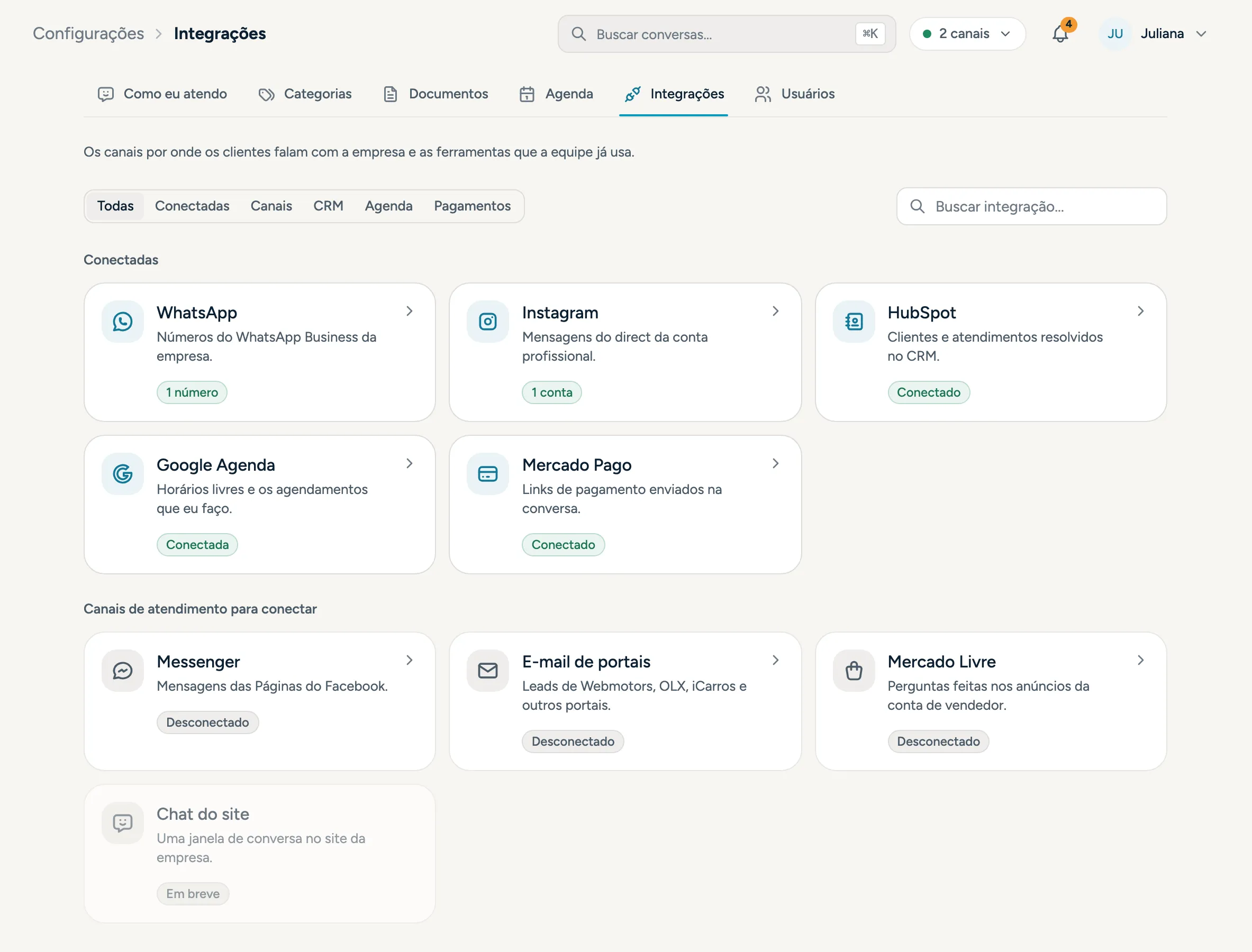
Task: Click the Buscar conversas search field
Action: click(727, 34)
